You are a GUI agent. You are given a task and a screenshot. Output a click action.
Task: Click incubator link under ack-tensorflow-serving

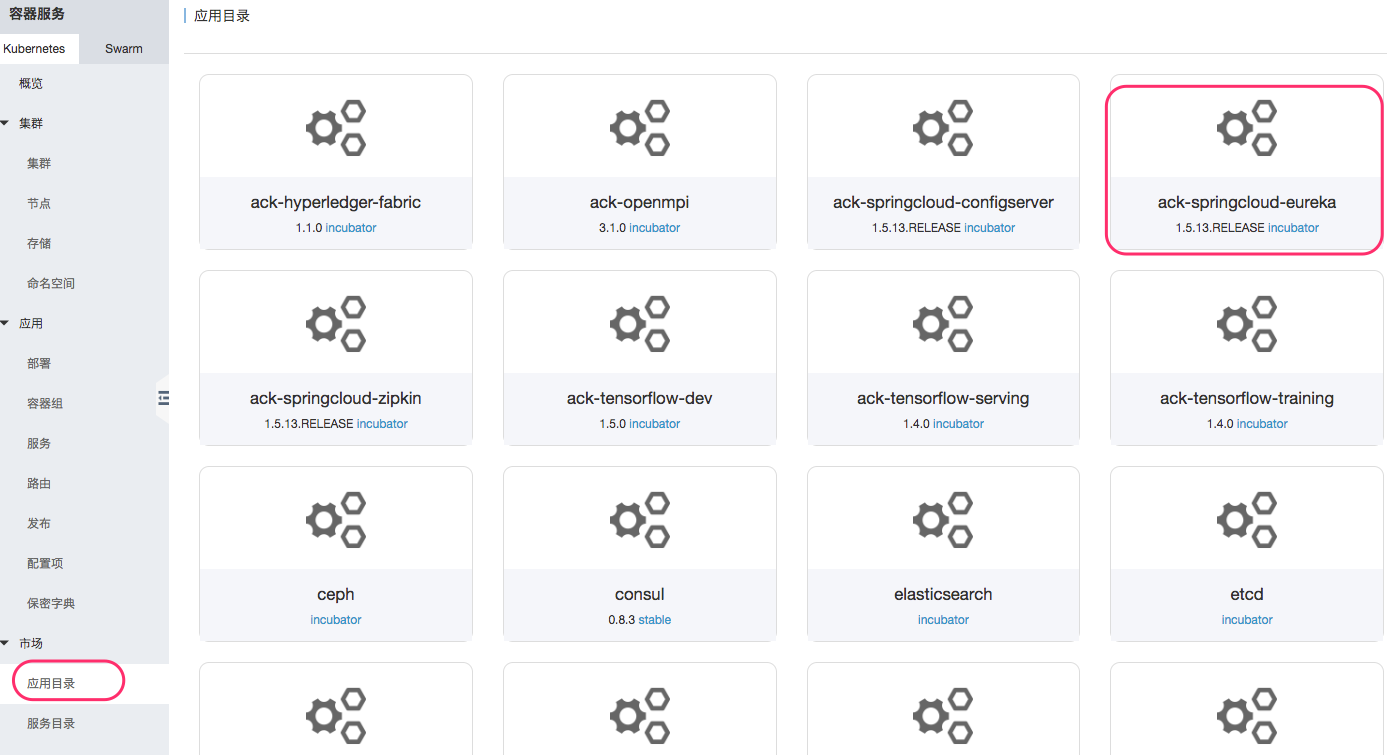(959, 424)
